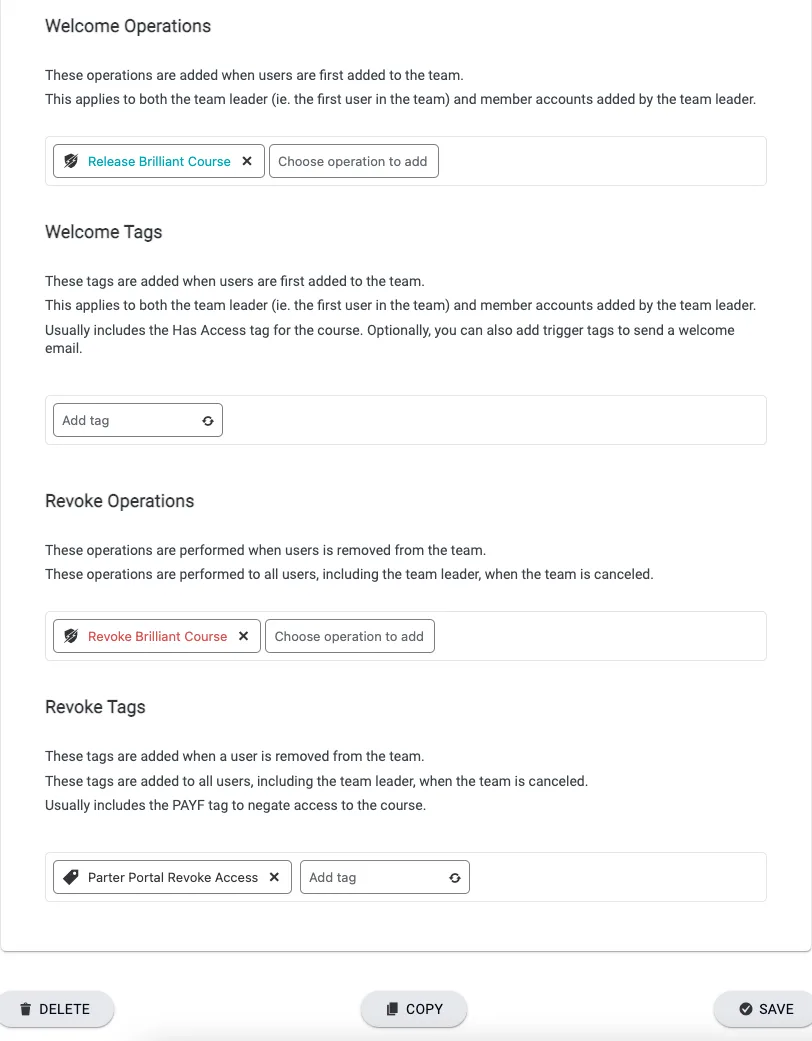Refresh the Revoke Tags list icon
This screenshot has width=812, height=1041.
tap(455, 878)
